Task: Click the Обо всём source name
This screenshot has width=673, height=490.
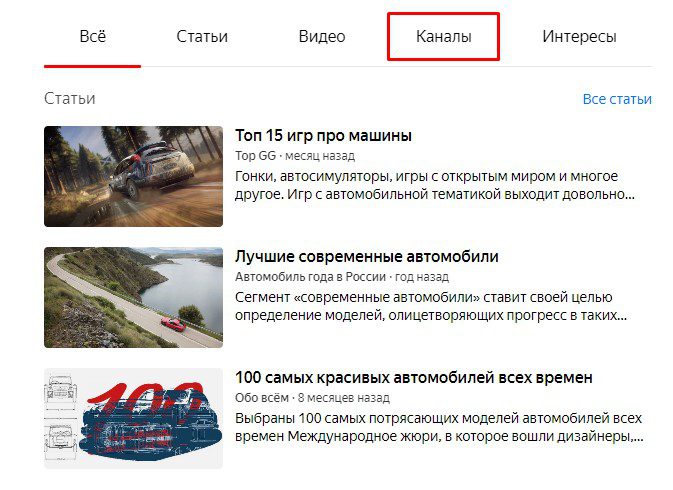Action: (262, 398)
